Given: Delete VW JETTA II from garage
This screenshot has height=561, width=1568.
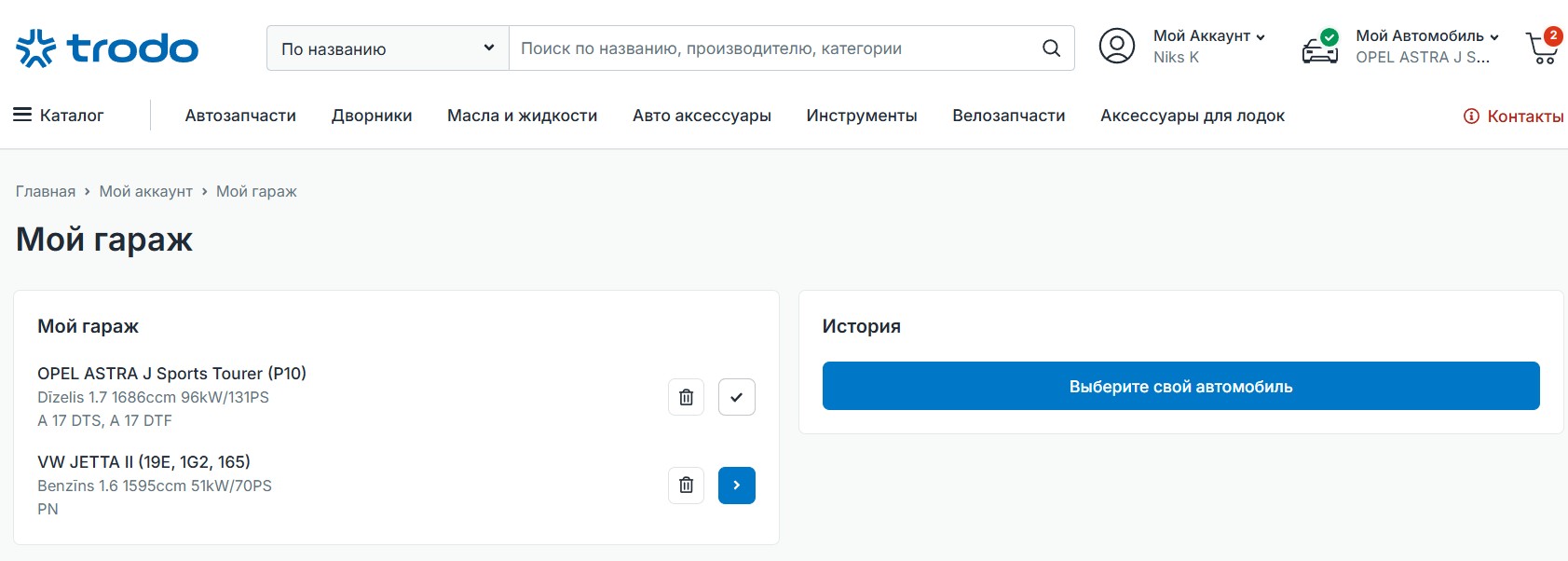Looking at the screenshot, I should [686, 486].
